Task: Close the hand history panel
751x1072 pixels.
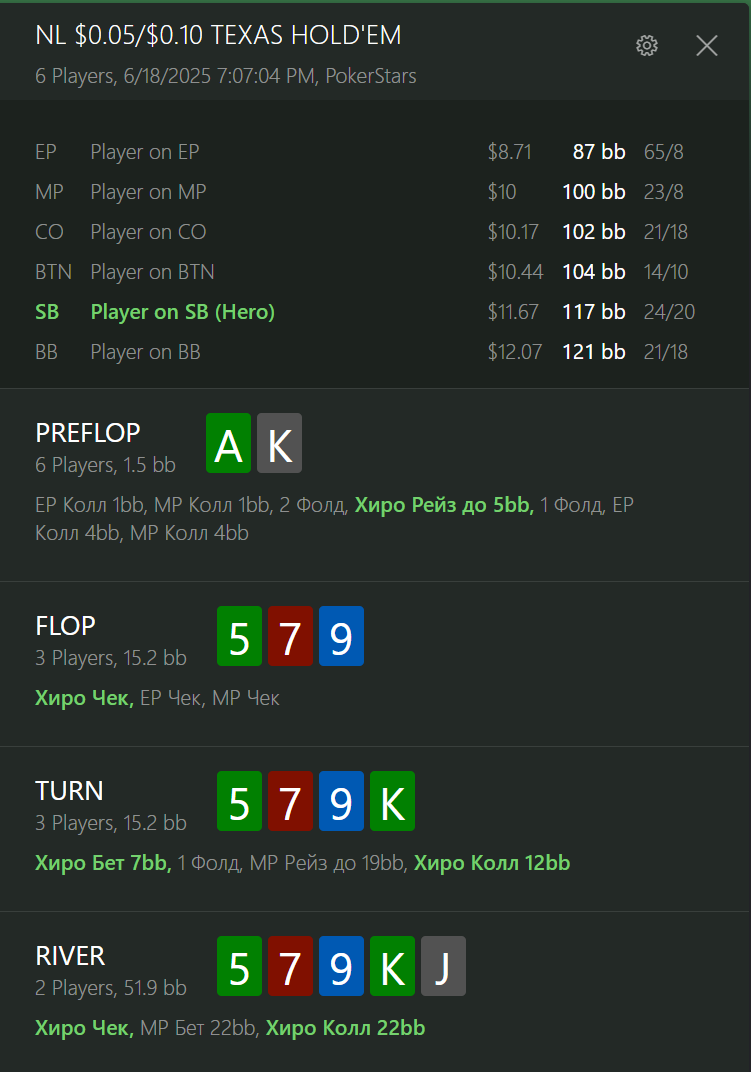Action: click(x=707, y=46)
